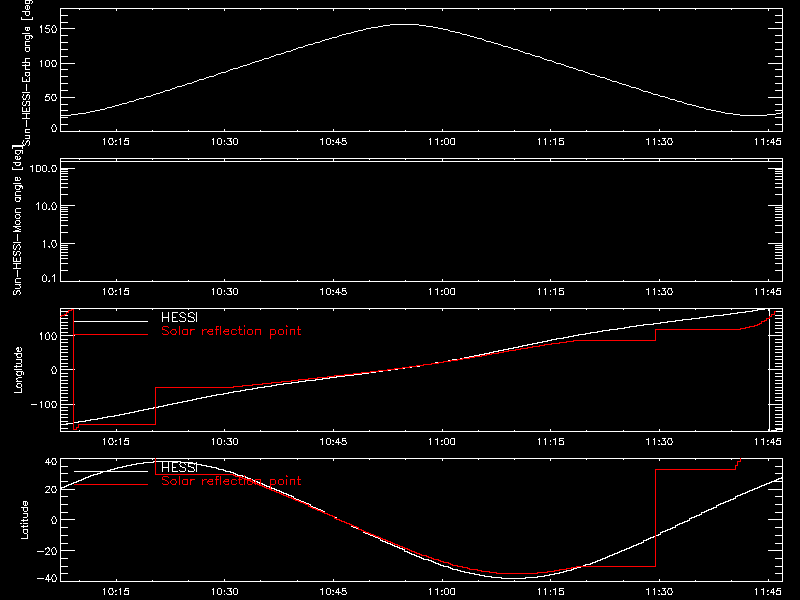Viewport: 800px width, 600px height.
Task: Click the '0.1' tick on Moon angle axis
Action: click(x=49, y=278)
